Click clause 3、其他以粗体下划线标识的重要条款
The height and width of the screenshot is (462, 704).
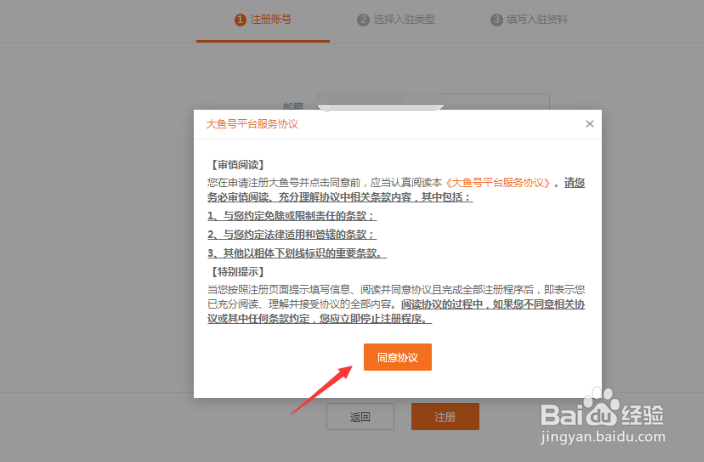297,253
